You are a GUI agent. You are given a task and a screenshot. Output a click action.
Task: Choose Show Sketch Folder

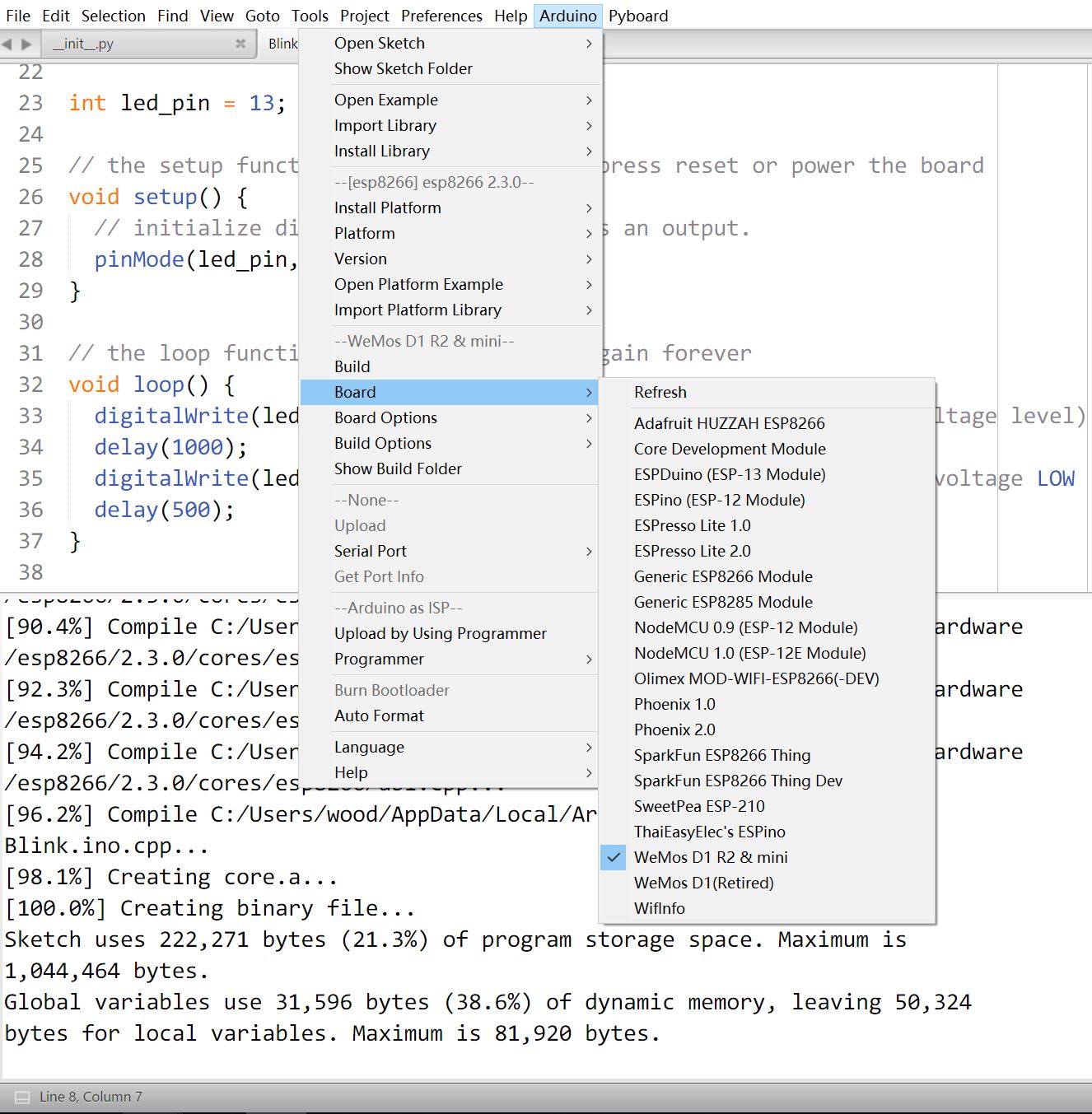(x=450, y=68)
